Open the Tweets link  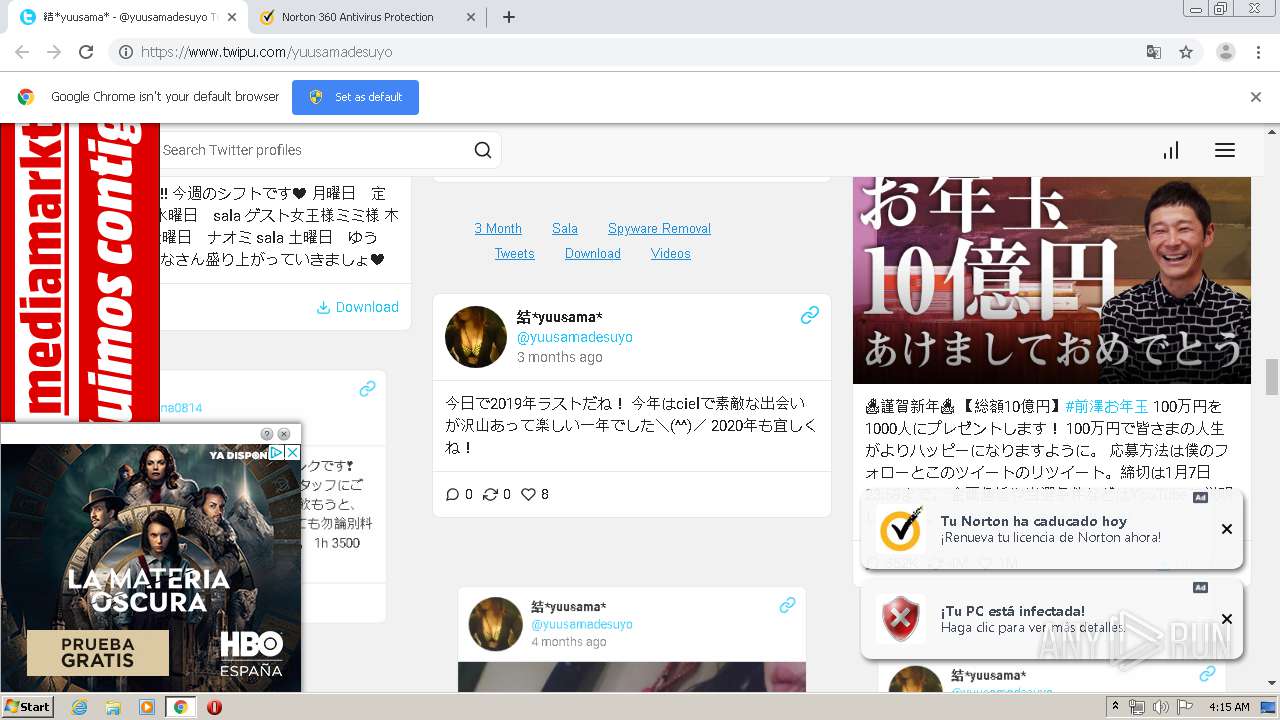click(514, 253)
